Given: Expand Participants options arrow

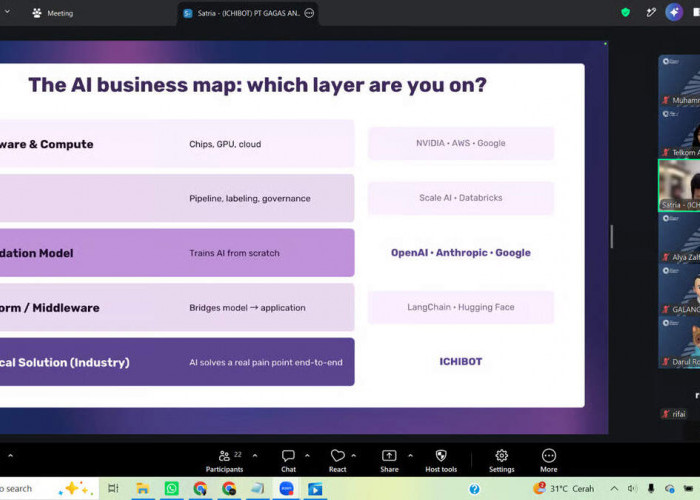Looking at the screenshot, I should [x=255, y=456].
